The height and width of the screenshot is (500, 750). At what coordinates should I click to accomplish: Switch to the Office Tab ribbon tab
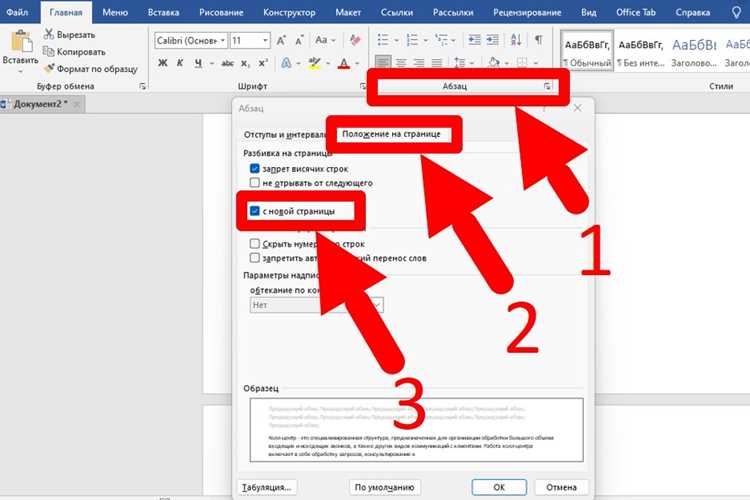coord(636,12)
